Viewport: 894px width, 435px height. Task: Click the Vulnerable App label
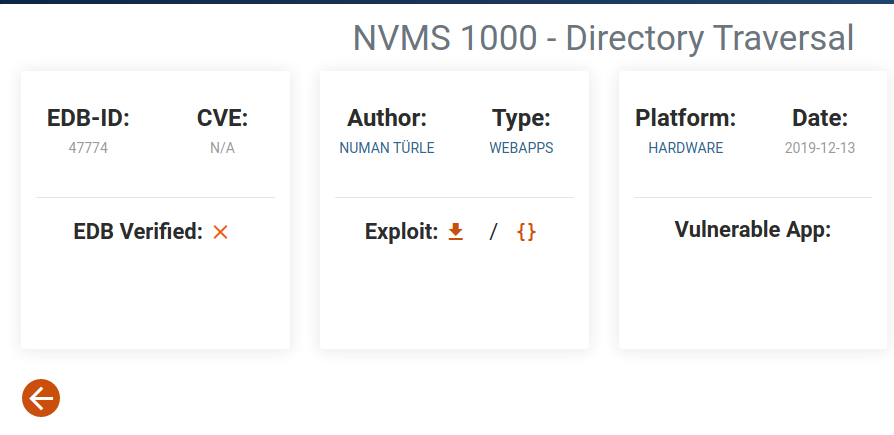[753, 230]
